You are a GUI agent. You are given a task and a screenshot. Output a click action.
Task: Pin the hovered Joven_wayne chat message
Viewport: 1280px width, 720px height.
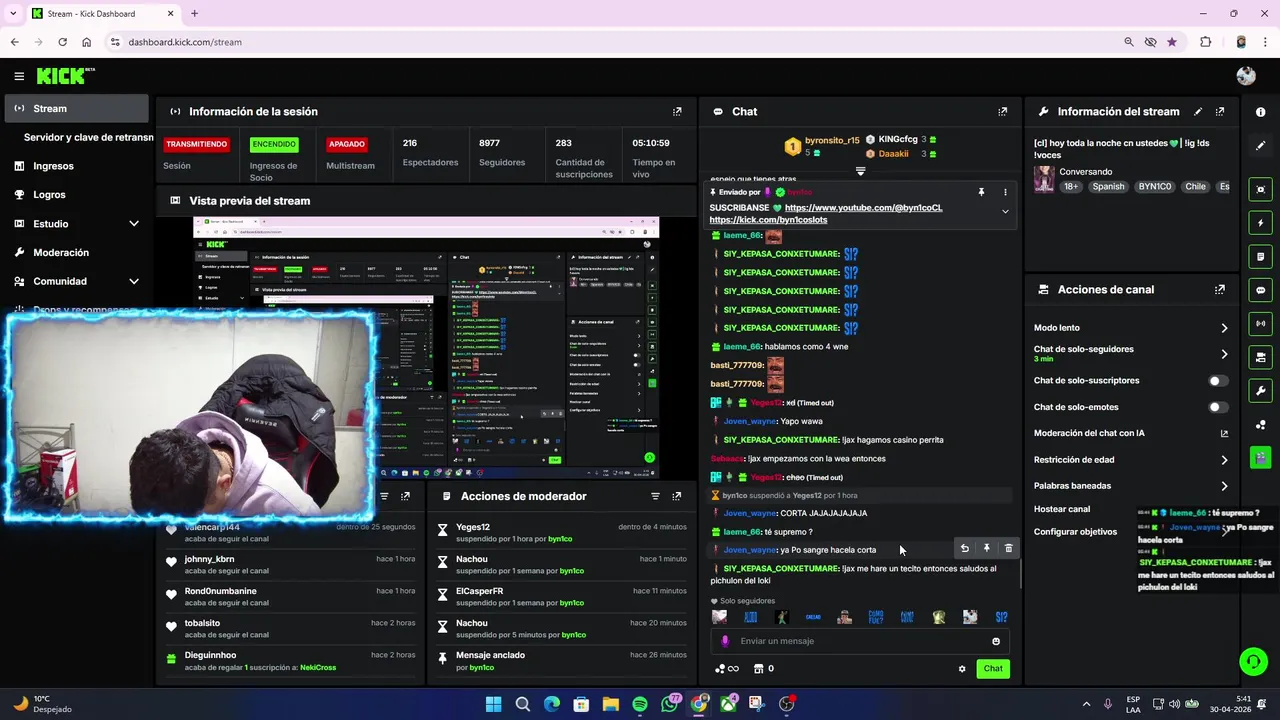tap(986, 548)
